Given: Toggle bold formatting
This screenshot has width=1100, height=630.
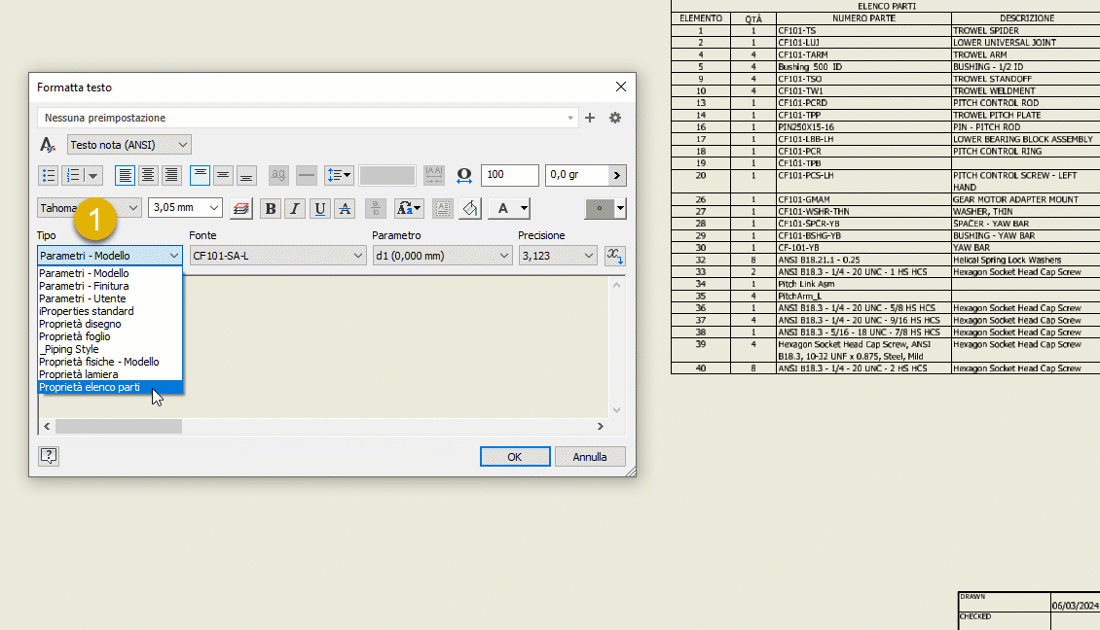Looking at the screenshot, I should 270,208.
